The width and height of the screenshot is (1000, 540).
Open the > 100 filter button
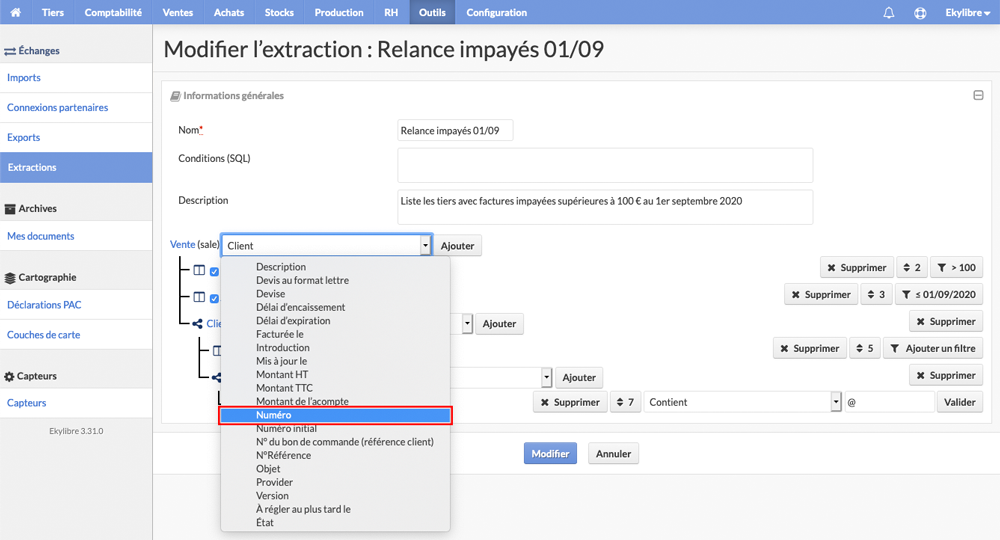[x=956, y=268]
